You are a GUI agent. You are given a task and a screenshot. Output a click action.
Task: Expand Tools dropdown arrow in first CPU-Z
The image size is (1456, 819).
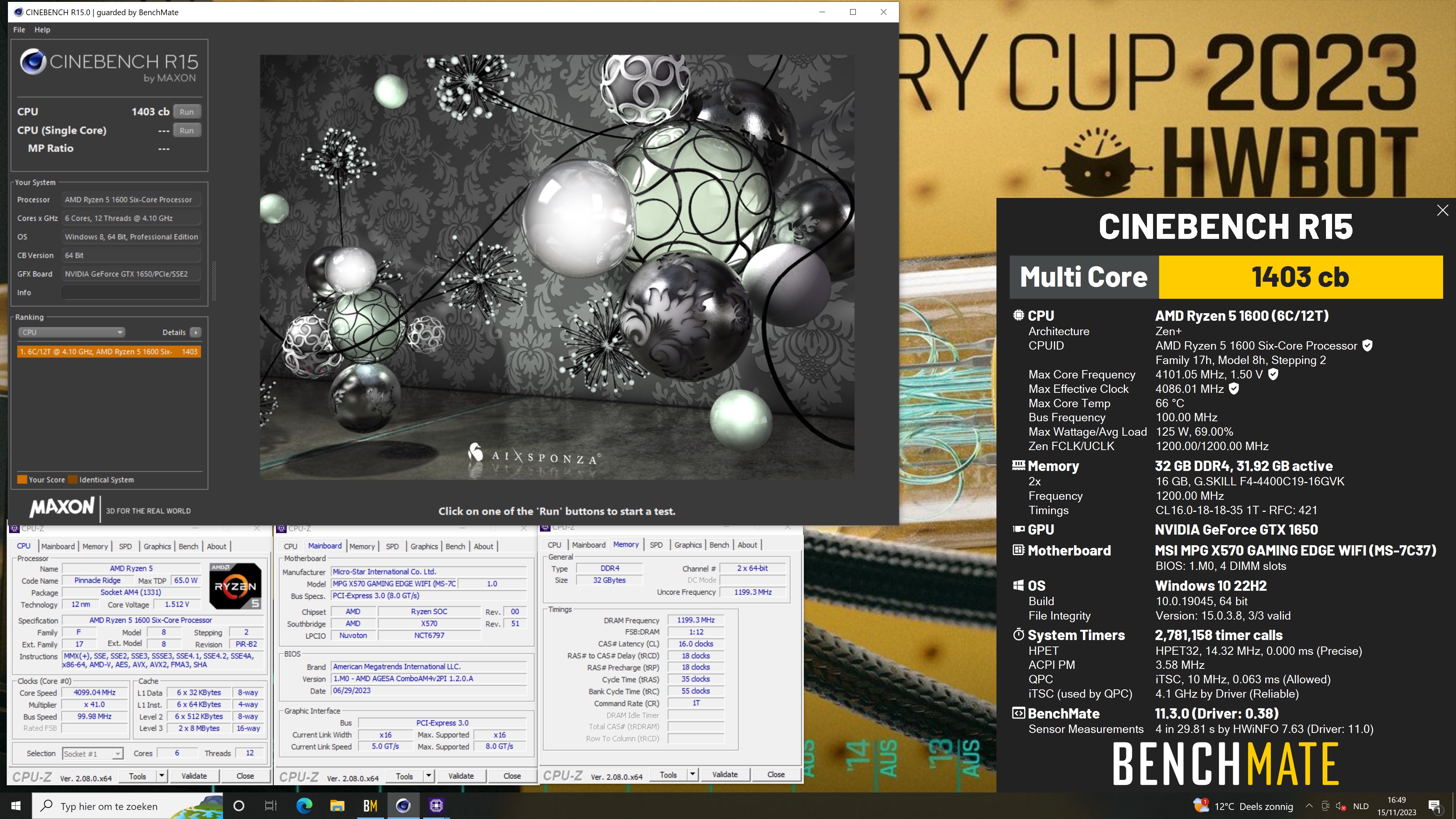tap(162, 776)
